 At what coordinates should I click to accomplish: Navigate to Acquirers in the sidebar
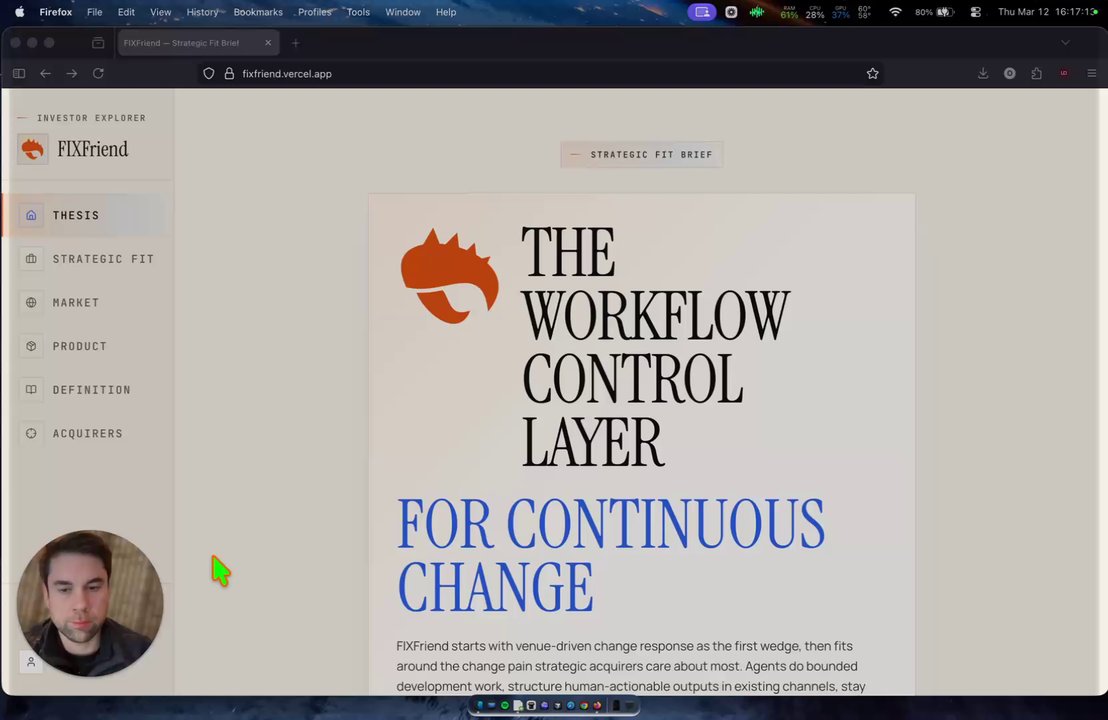coord(88,433)
